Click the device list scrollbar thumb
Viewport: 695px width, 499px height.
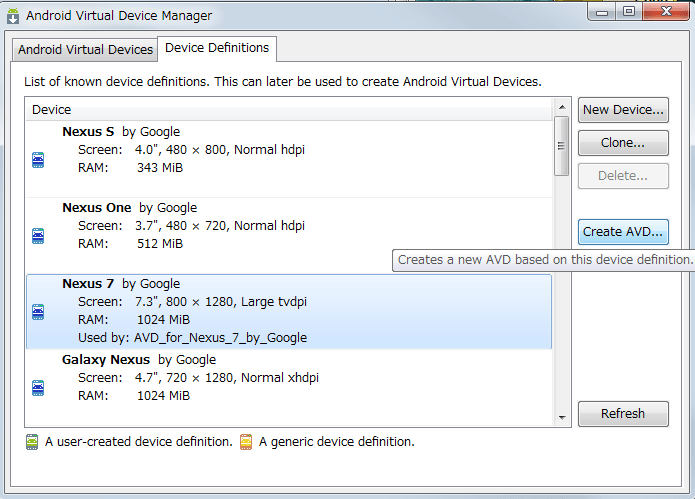[562, 146]
